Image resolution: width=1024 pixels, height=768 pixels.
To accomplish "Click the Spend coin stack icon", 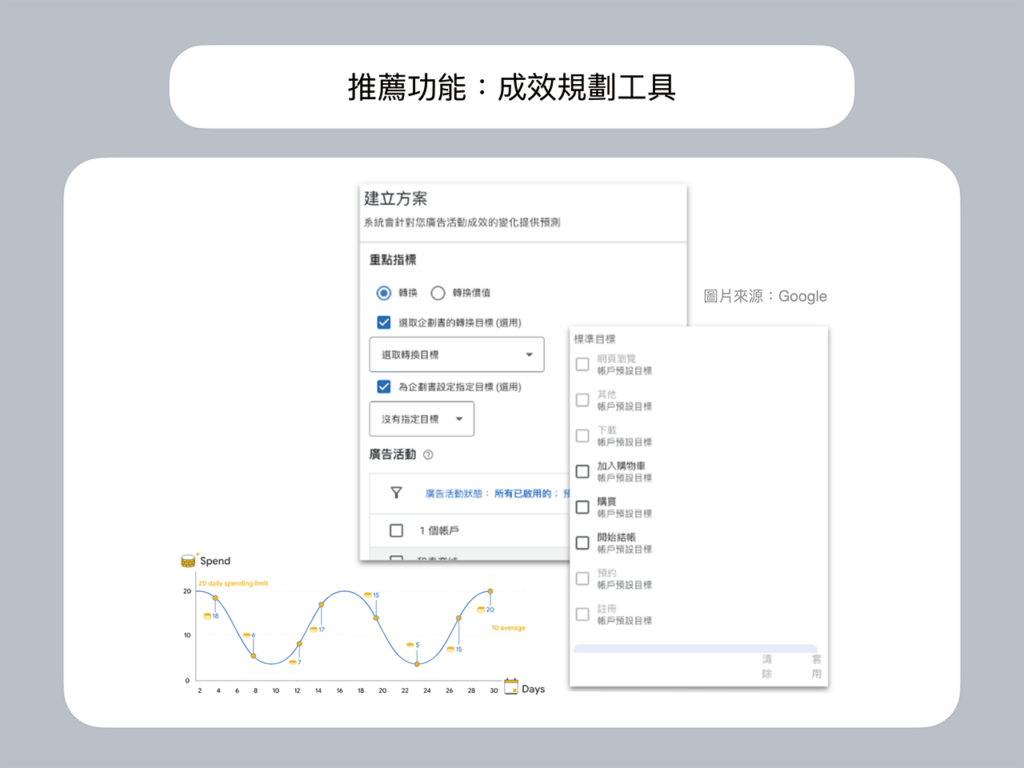I will [188, 561].
